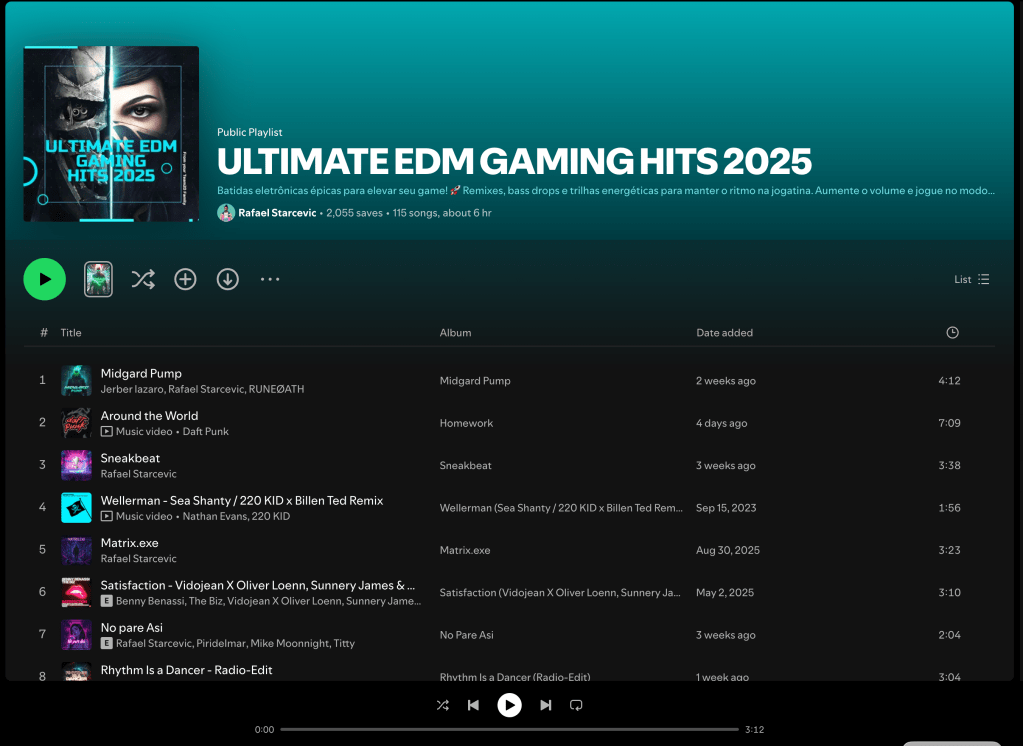The width and height of the screenshot is (1023, 746).
Task: Open the Daft Punk artist link
Action: pos(206,431)
